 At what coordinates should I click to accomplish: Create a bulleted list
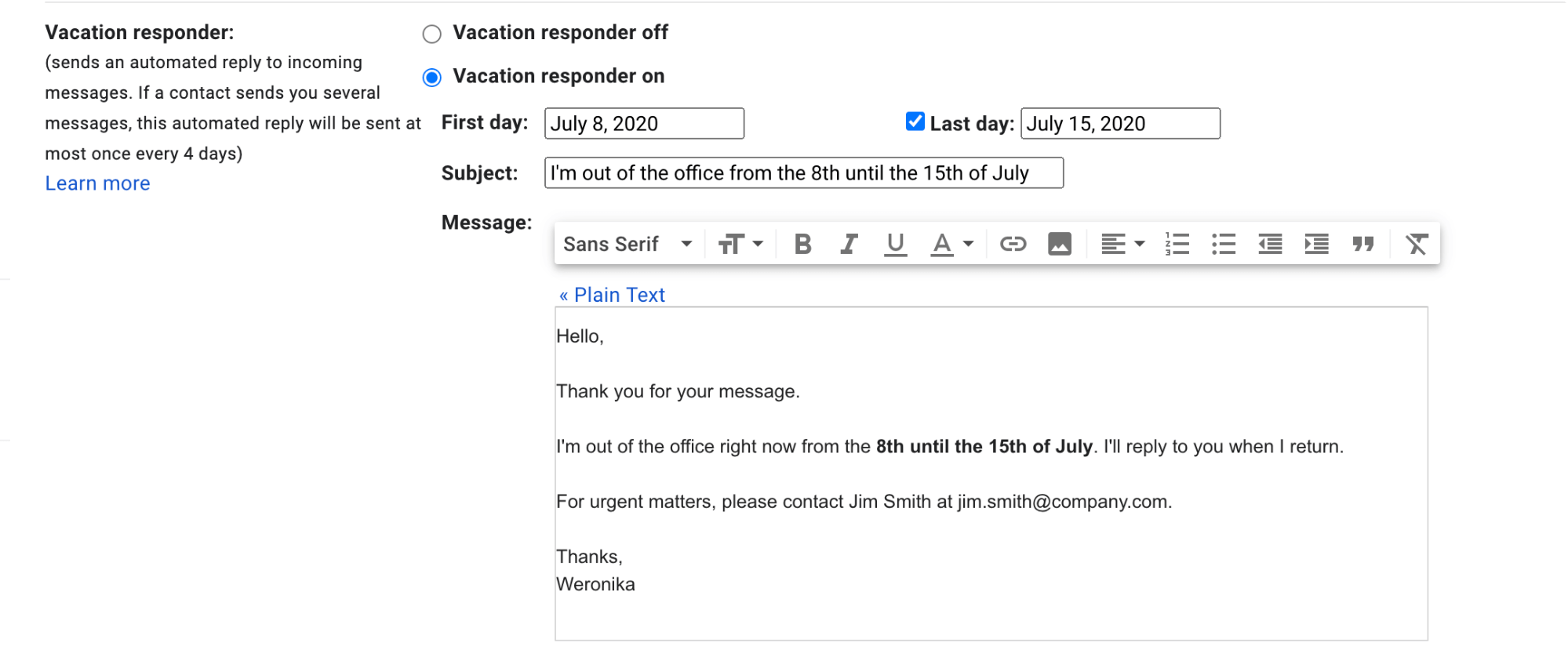[x=1223, y=244]
